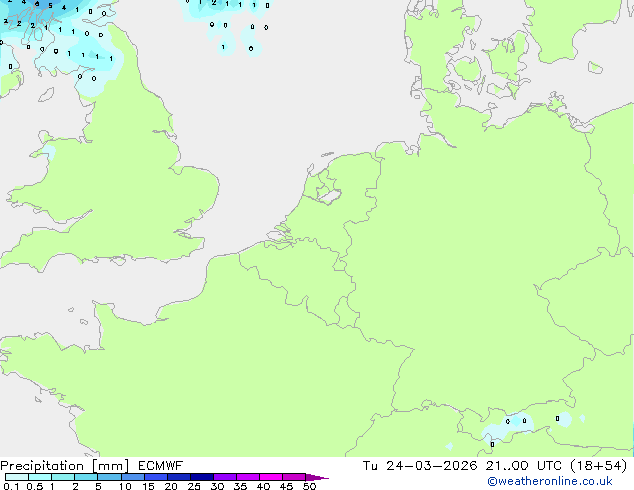This screenshot has width=634, height=490.
Task: Click the legend swatch between 15 and 20
Action: coord(156,477)
